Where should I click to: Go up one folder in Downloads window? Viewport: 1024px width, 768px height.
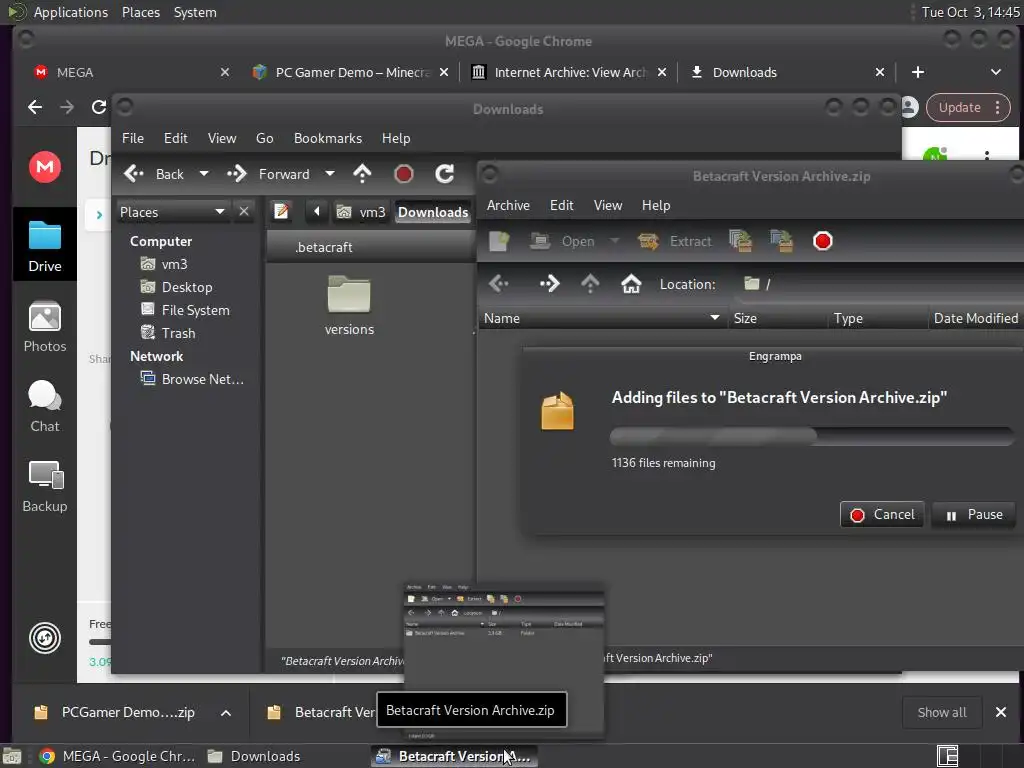362,174
